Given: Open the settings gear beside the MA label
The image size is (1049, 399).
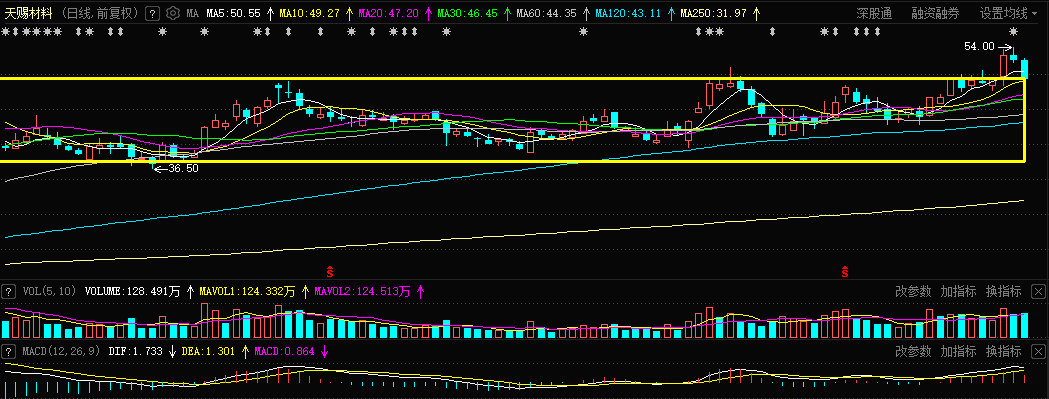Looking at the screenshot, I should point(172,13).
